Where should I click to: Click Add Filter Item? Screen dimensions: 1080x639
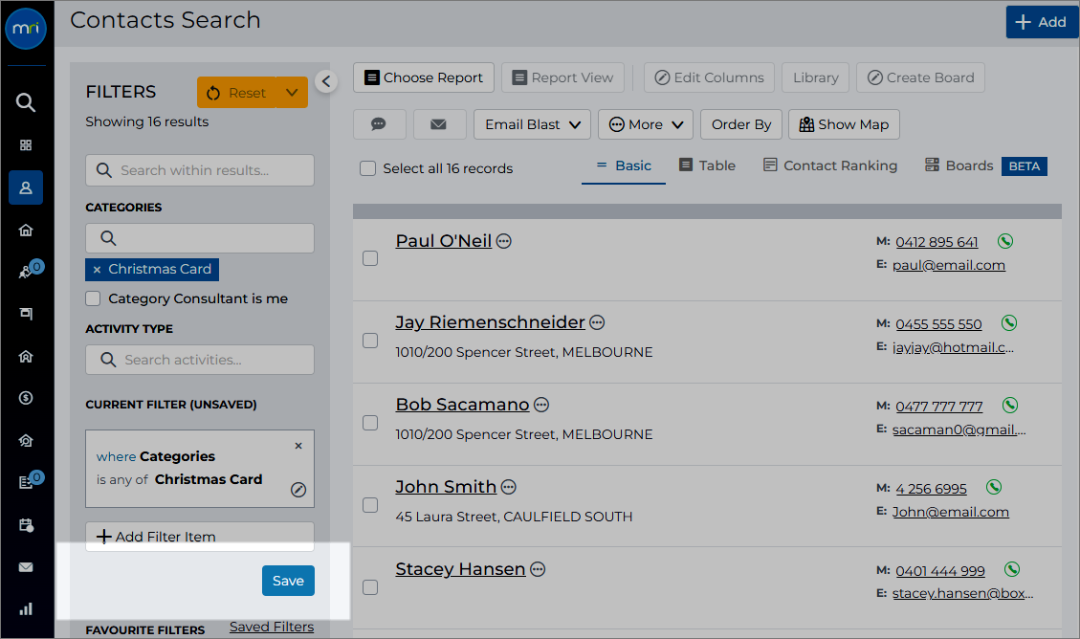coord(200,536)
